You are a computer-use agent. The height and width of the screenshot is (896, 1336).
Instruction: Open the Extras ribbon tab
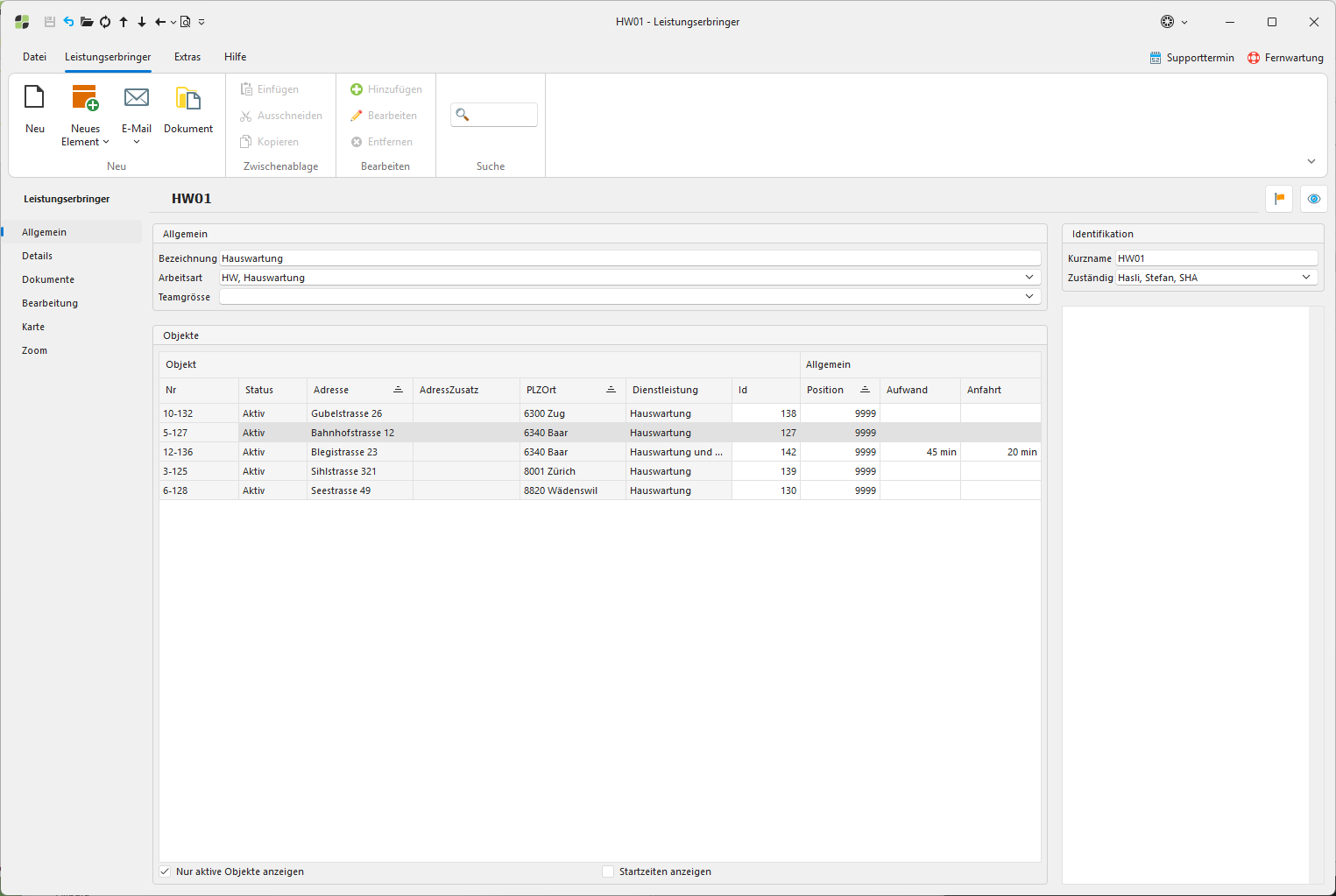click(x=187, y=57)
